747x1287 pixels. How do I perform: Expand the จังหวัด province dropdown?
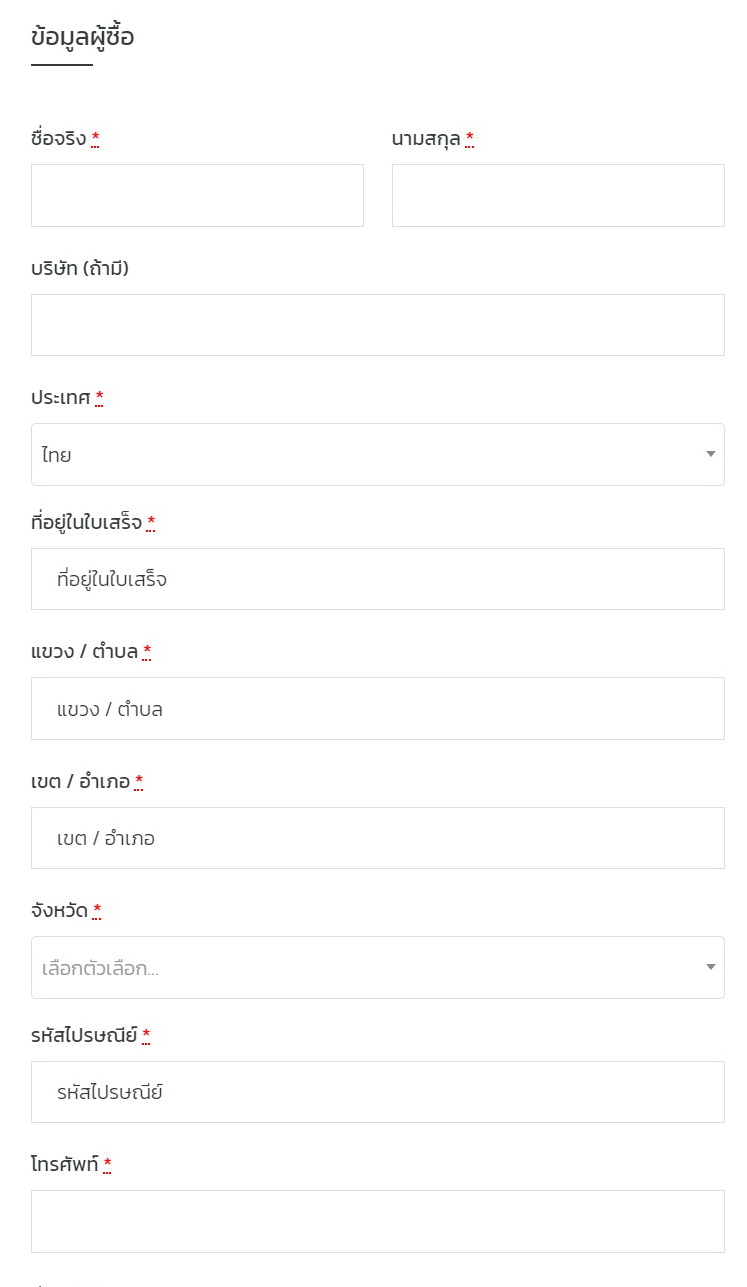point(377,967)
